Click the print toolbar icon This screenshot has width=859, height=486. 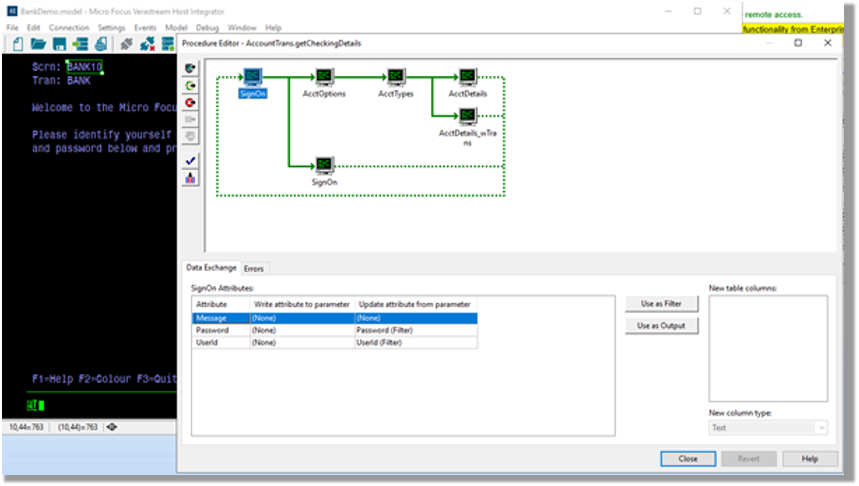101,44
